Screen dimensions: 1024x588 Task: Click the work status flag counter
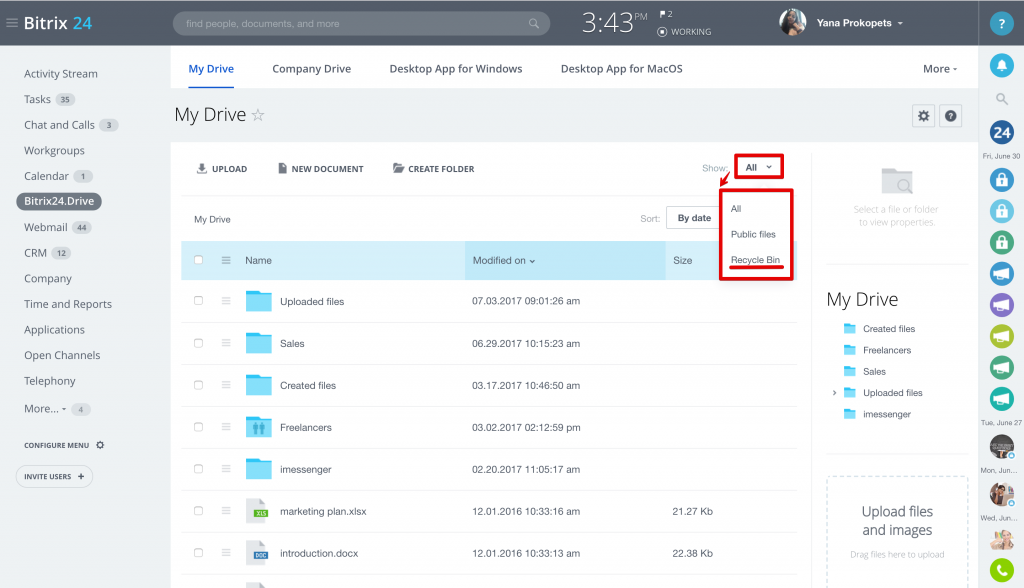coord(665,14)
